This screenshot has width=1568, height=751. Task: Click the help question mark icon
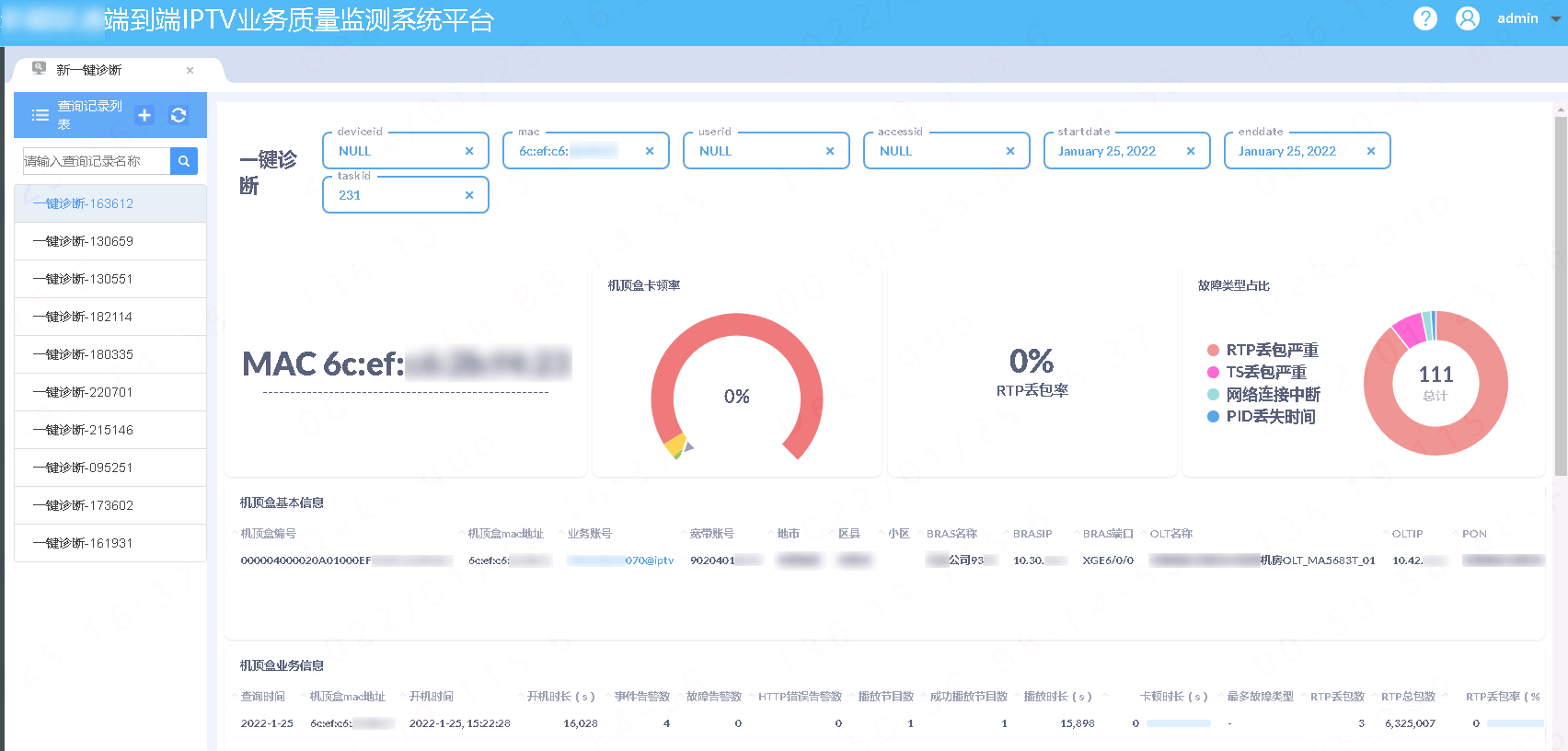[x=1424, y=18]
